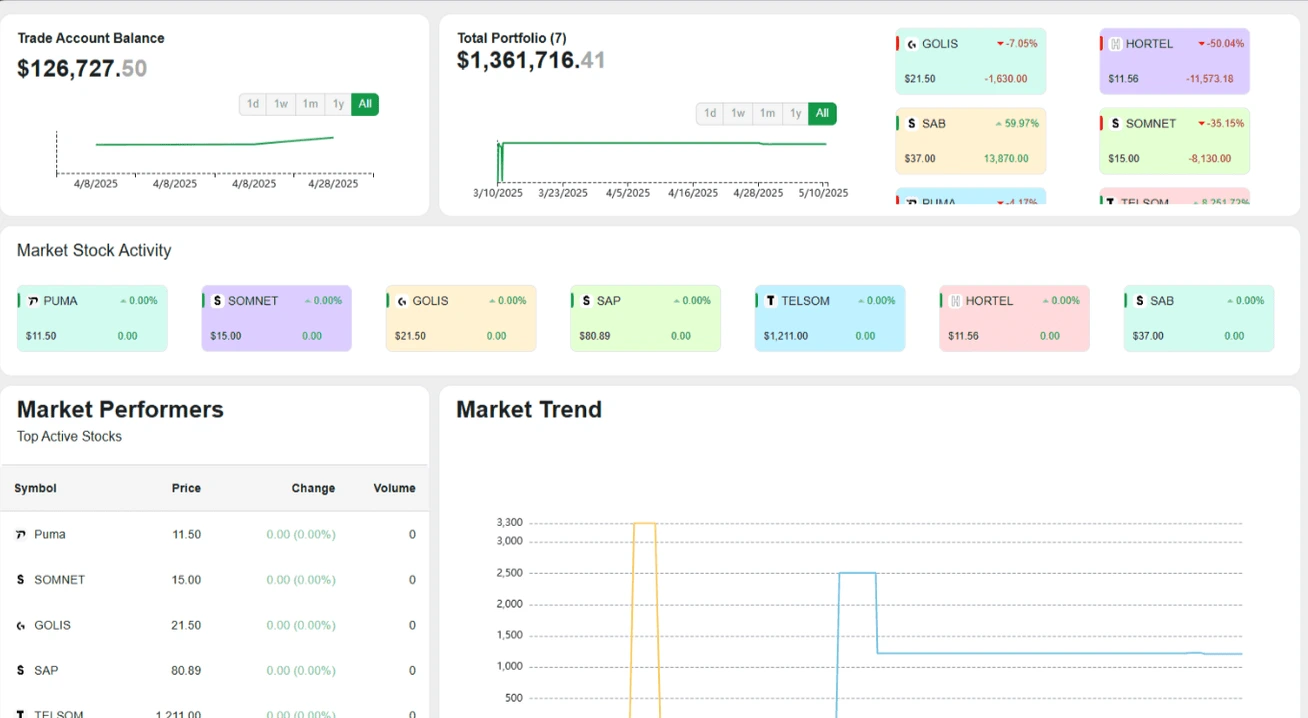The image size is (1308, 718).
Task: Click SAP logo in Market Performers table
Action: point(21,671)
